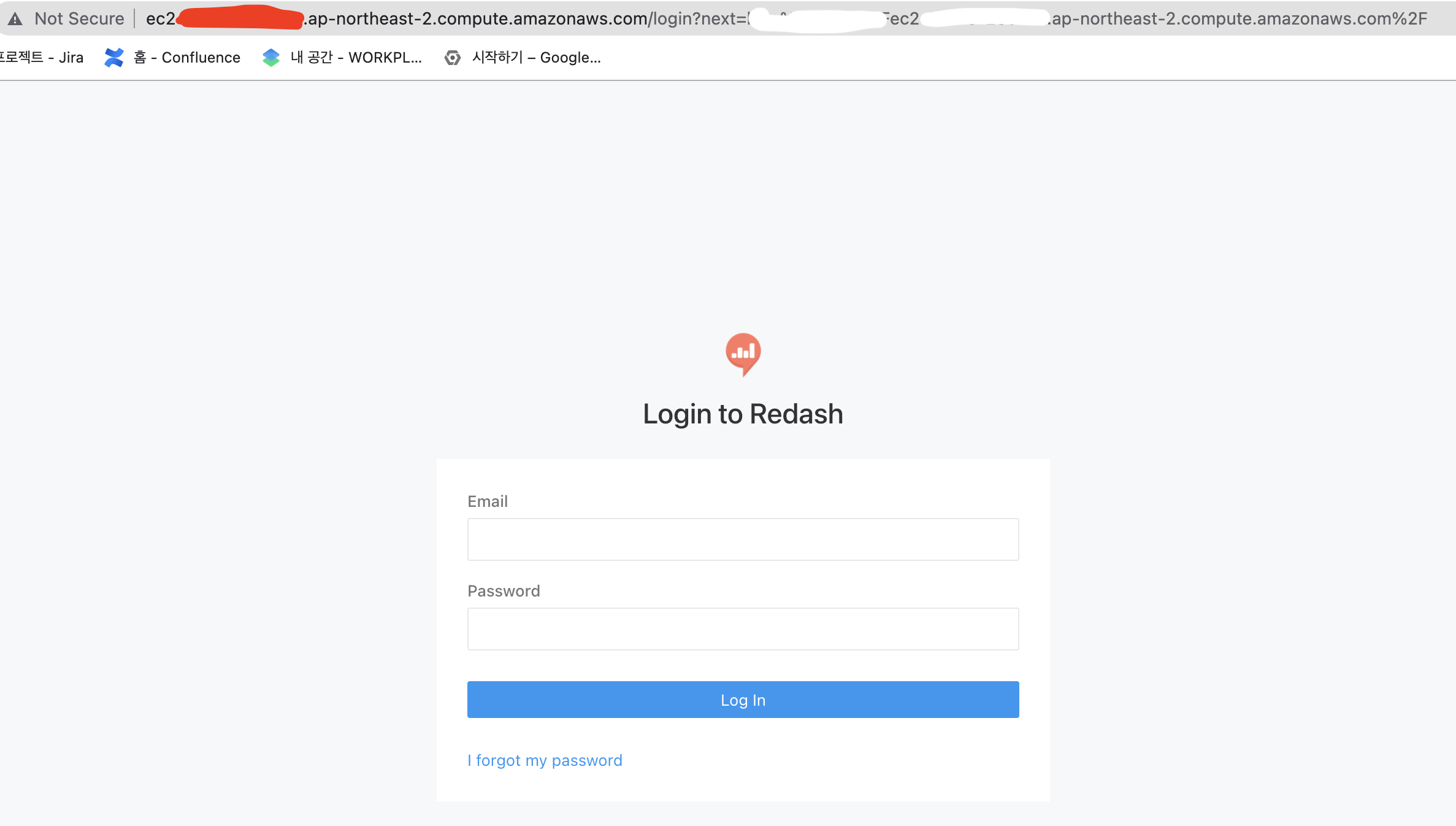This screenshot has width=1456, height=826.
Task: Follow the 'I forgot my password' link
Action: [545, 760]
